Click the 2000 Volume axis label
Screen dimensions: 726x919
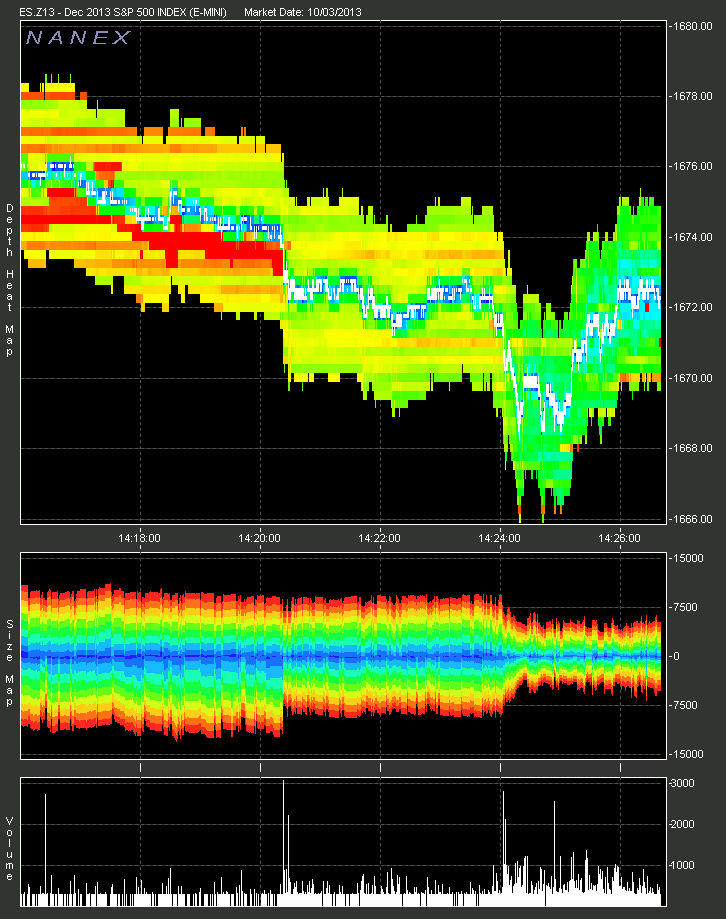click(683, 825)
